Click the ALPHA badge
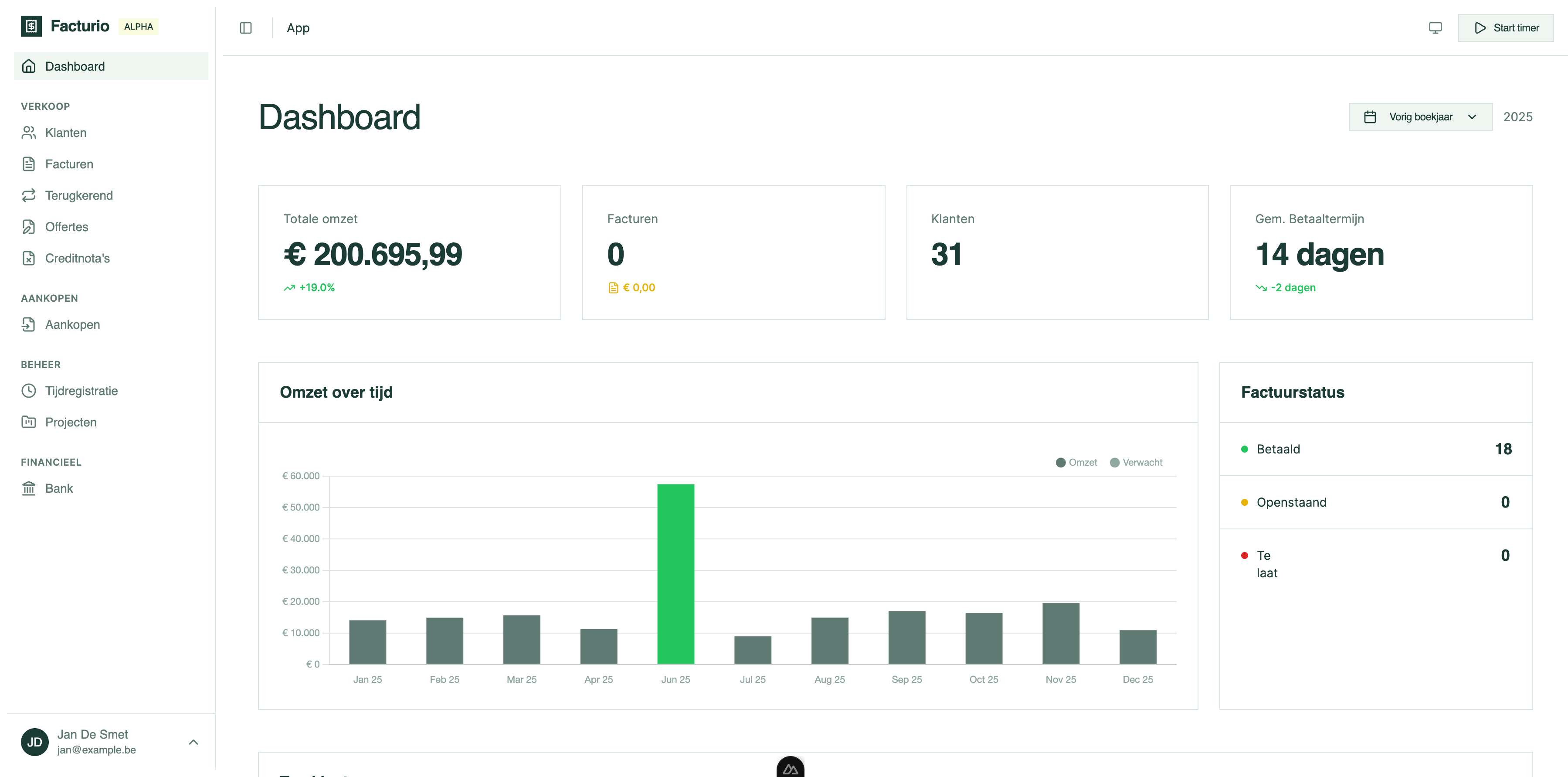Screen dimensions: 1568x777 coord(139,26)
